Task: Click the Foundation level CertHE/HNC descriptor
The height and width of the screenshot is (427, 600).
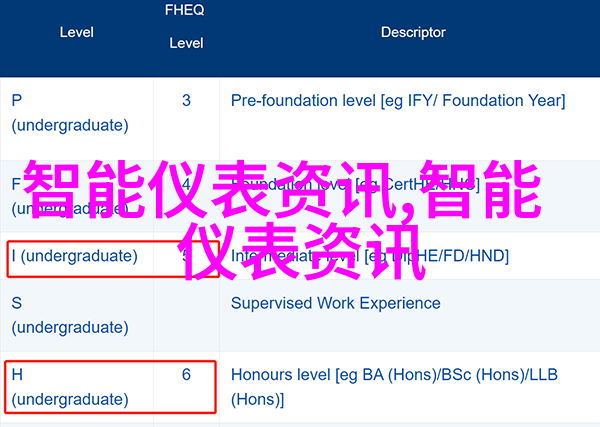Action: [x=355, y=184]
